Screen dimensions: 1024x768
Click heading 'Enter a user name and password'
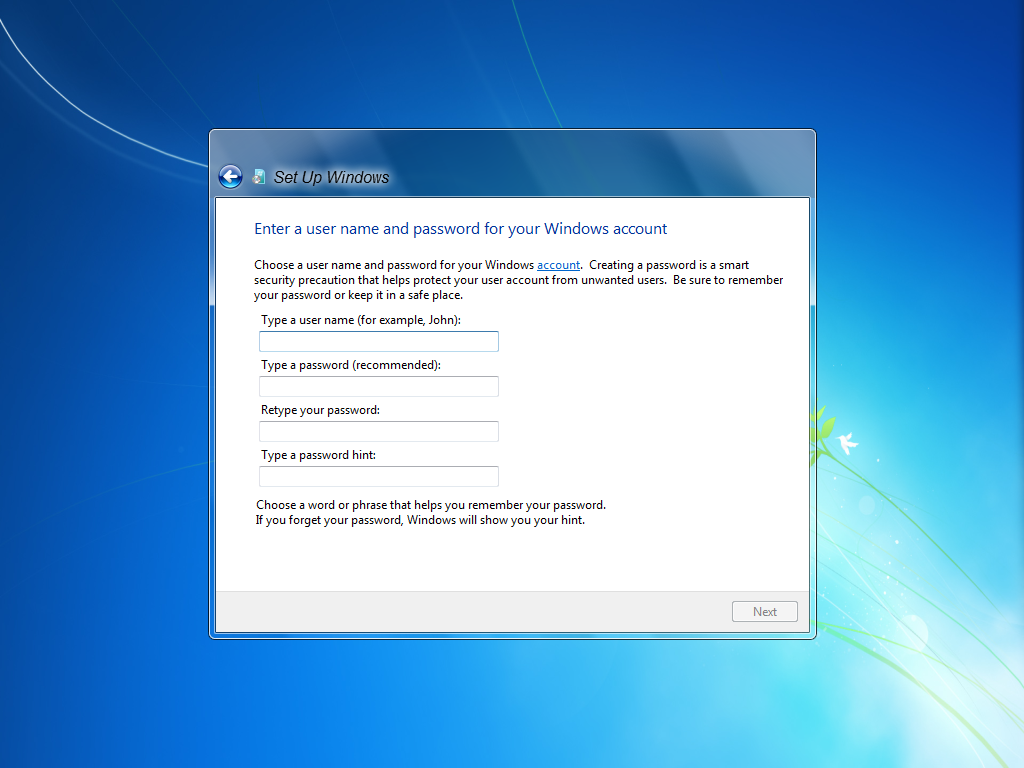click(460, 229)
